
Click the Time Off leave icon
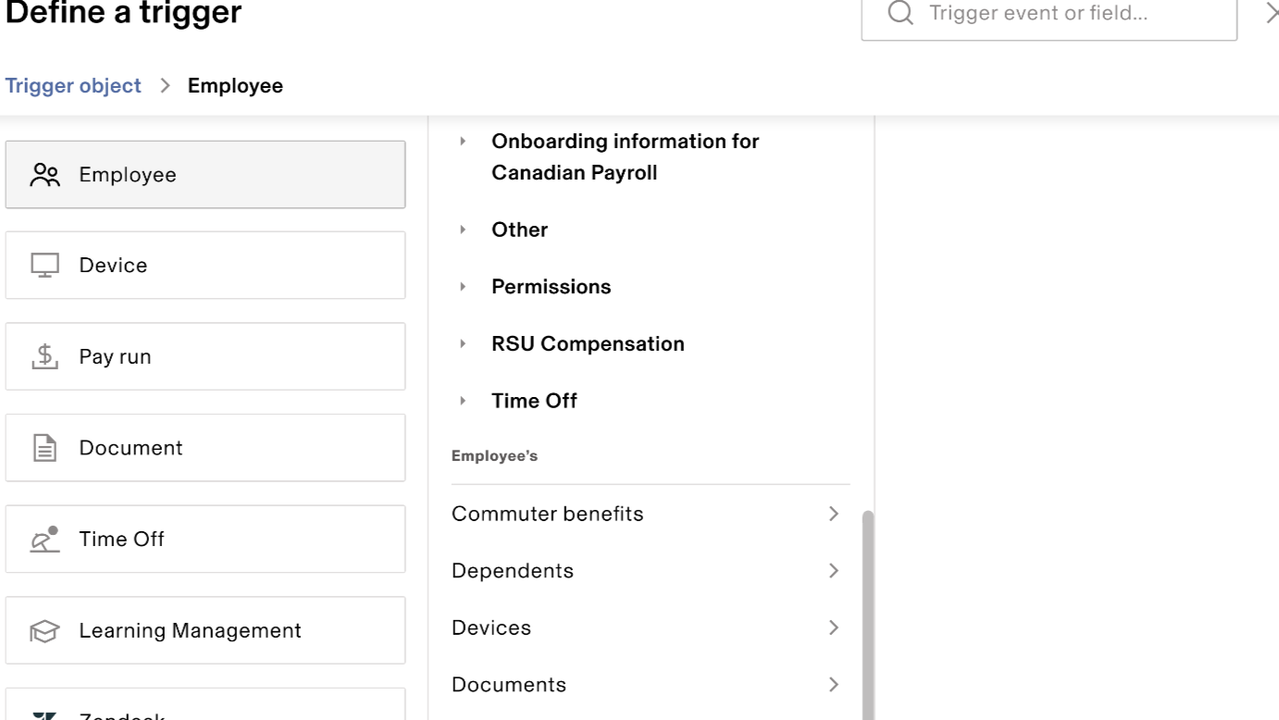point(44,539)
